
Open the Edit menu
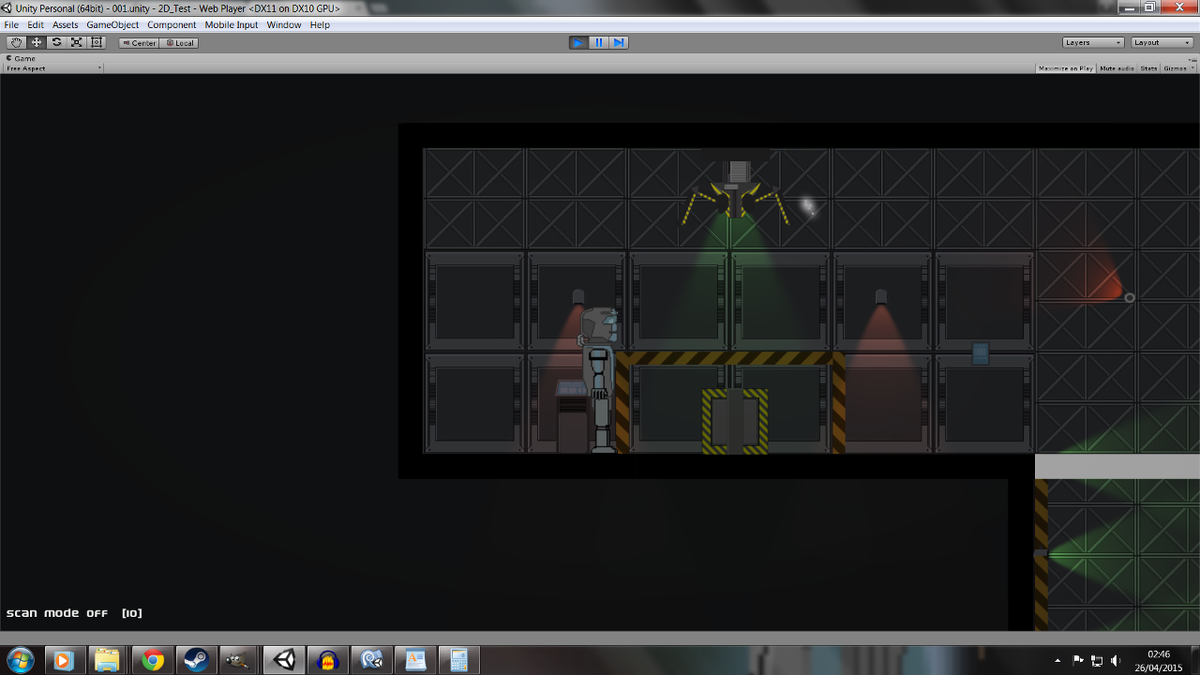click(36, 25)
